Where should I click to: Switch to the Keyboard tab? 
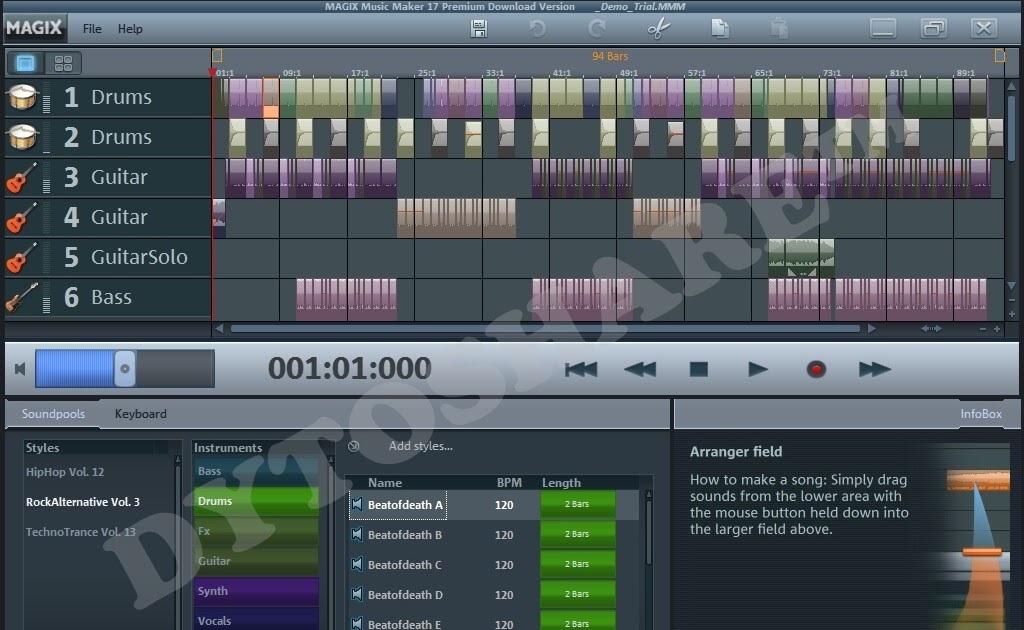point(140,413)
